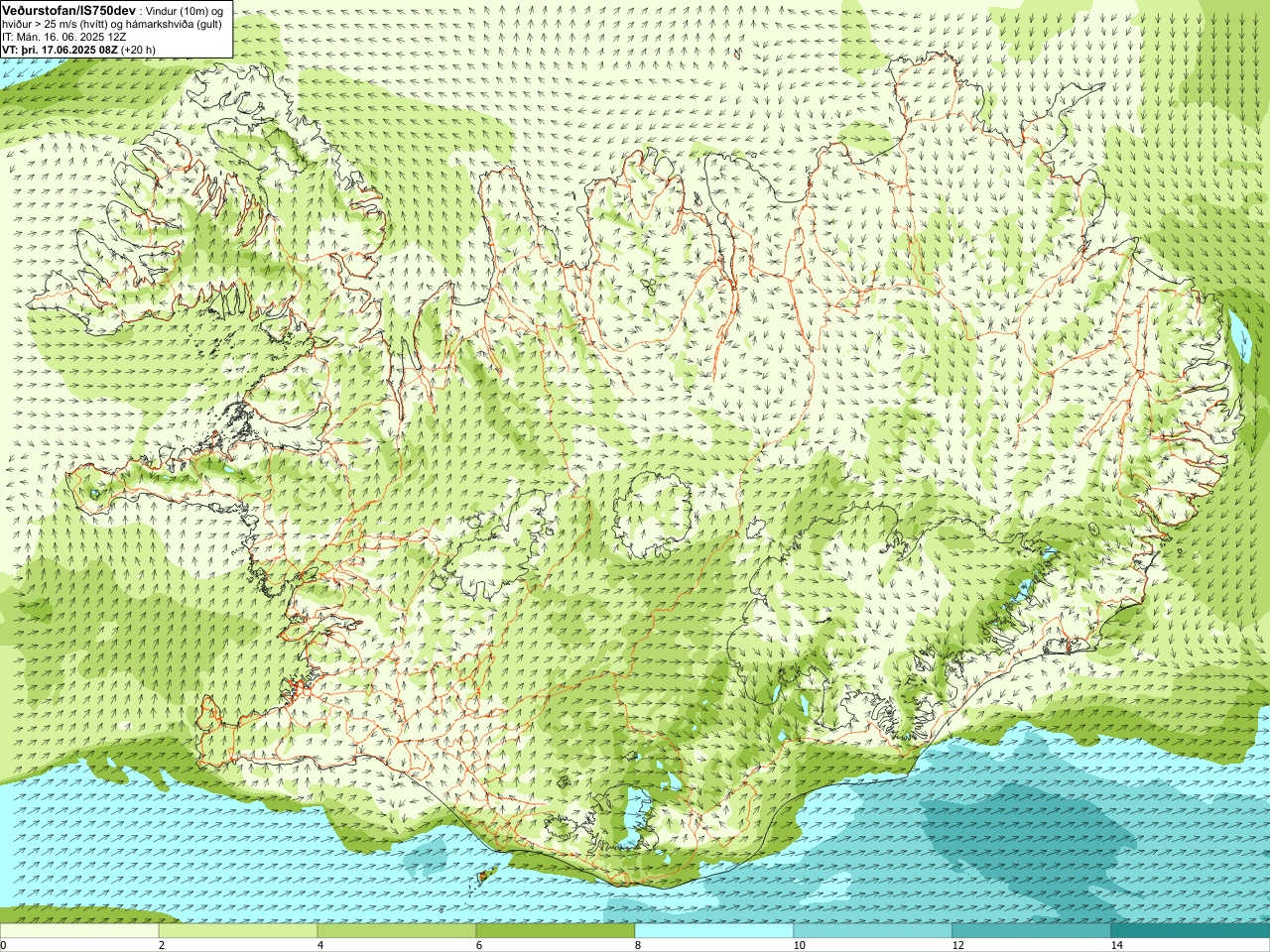Click the legend scale label "2"
The image size is (1270, 952).
tap(162, 945)
